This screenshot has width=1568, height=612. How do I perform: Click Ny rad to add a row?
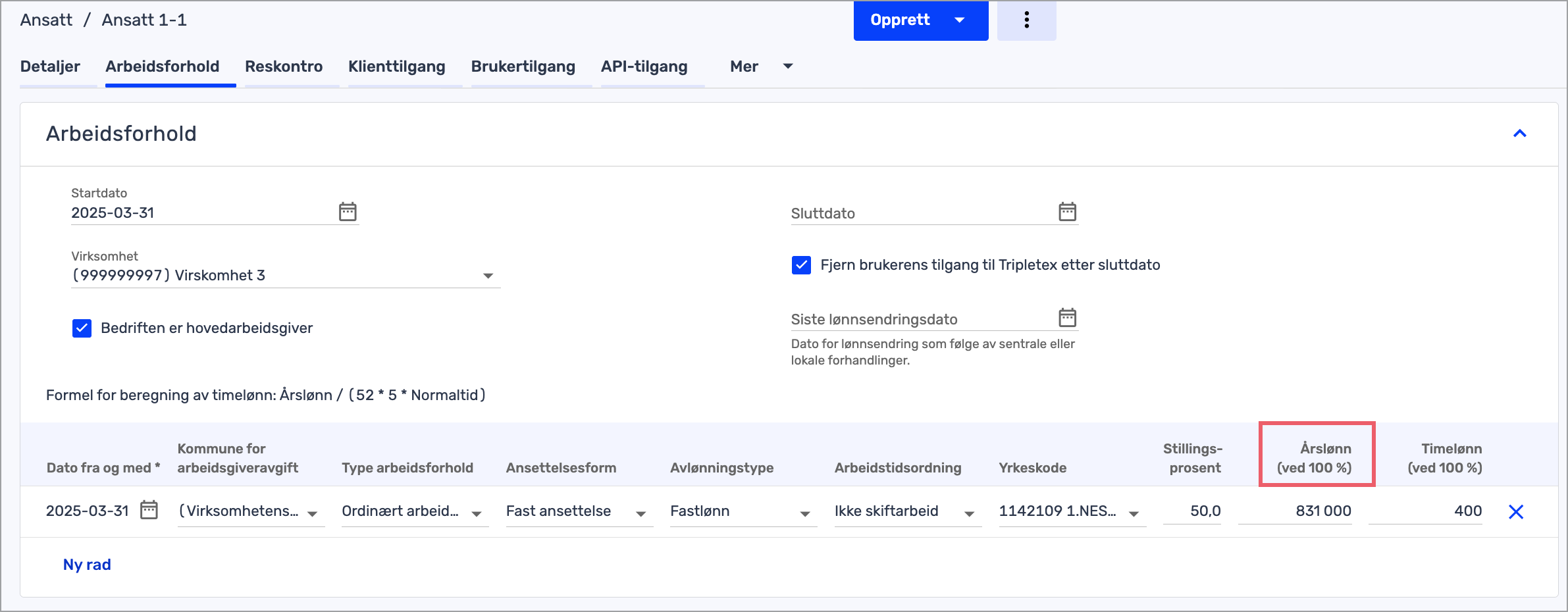pyautogui.click(x=87, y=565)
